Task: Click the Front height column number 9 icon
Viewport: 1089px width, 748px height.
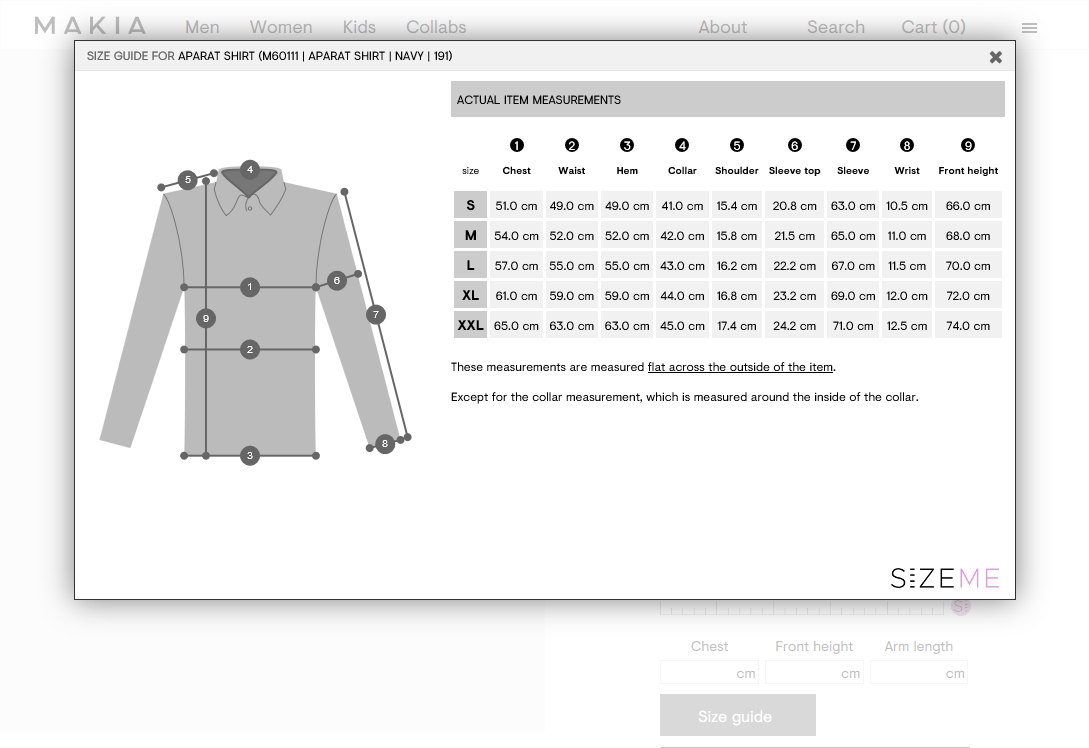Action: (967, 145)
